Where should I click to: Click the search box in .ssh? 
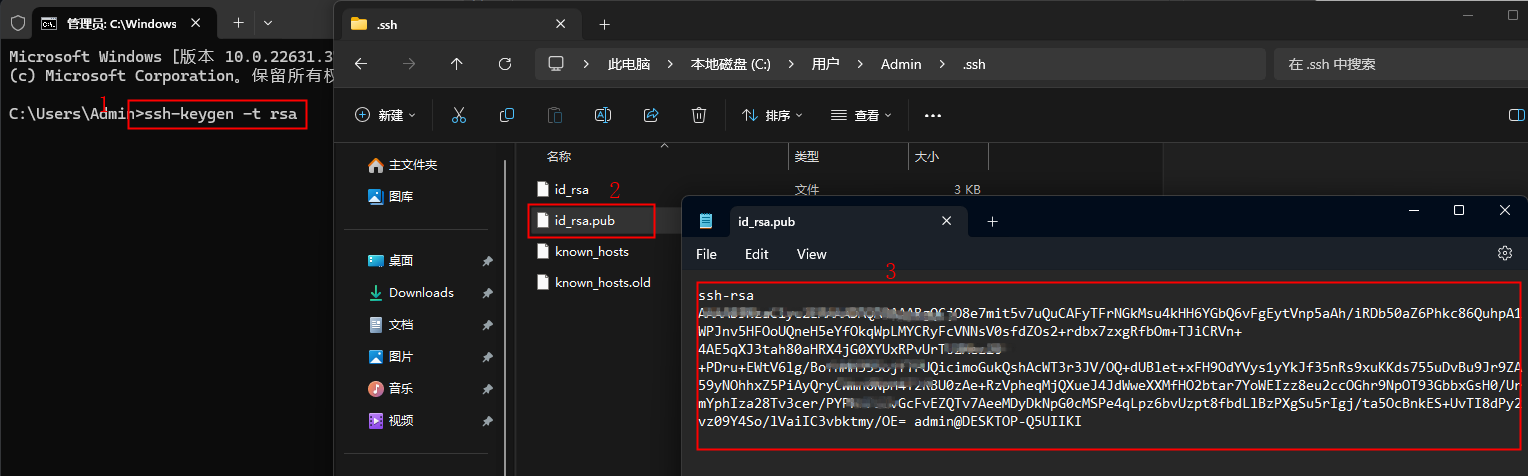pyautogui.click(x=1390, y=64)
